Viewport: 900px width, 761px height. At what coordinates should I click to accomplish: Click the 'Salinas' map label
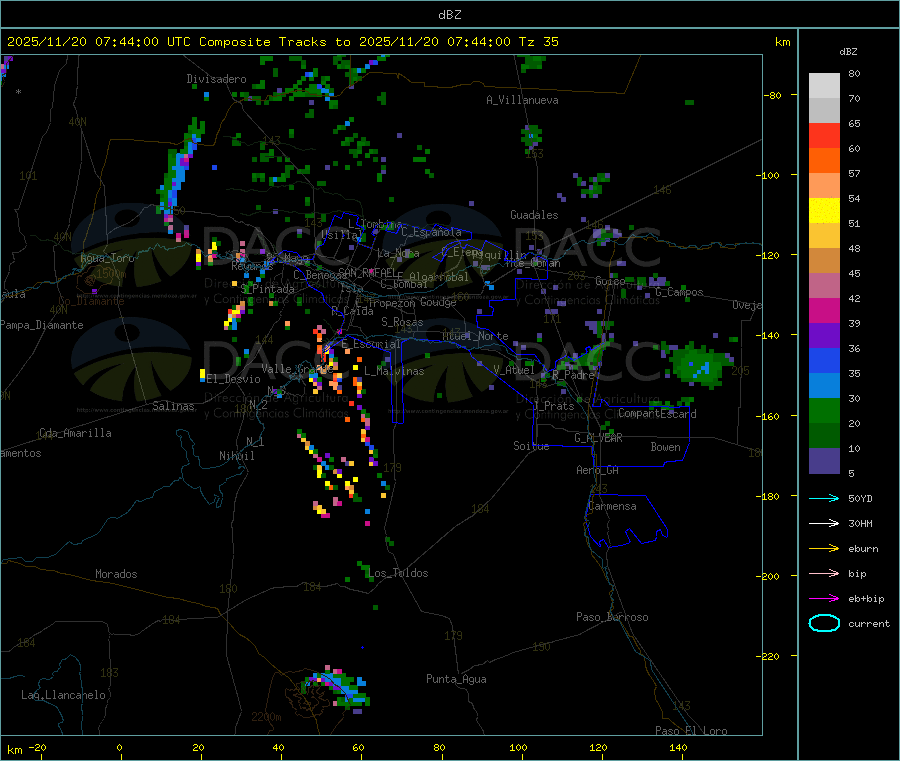[173, 406]
